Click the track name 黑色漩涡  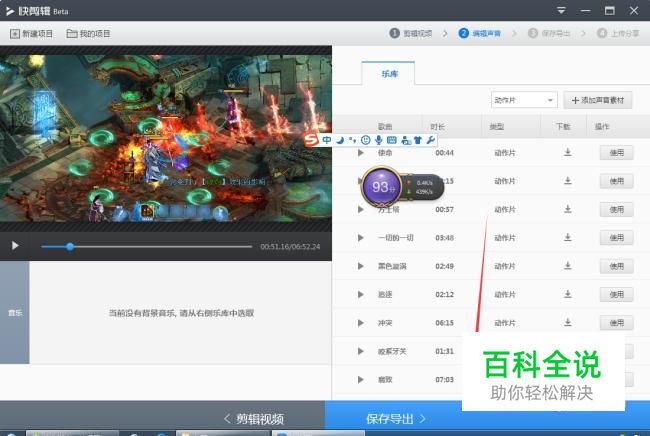[x=392, y=266]
